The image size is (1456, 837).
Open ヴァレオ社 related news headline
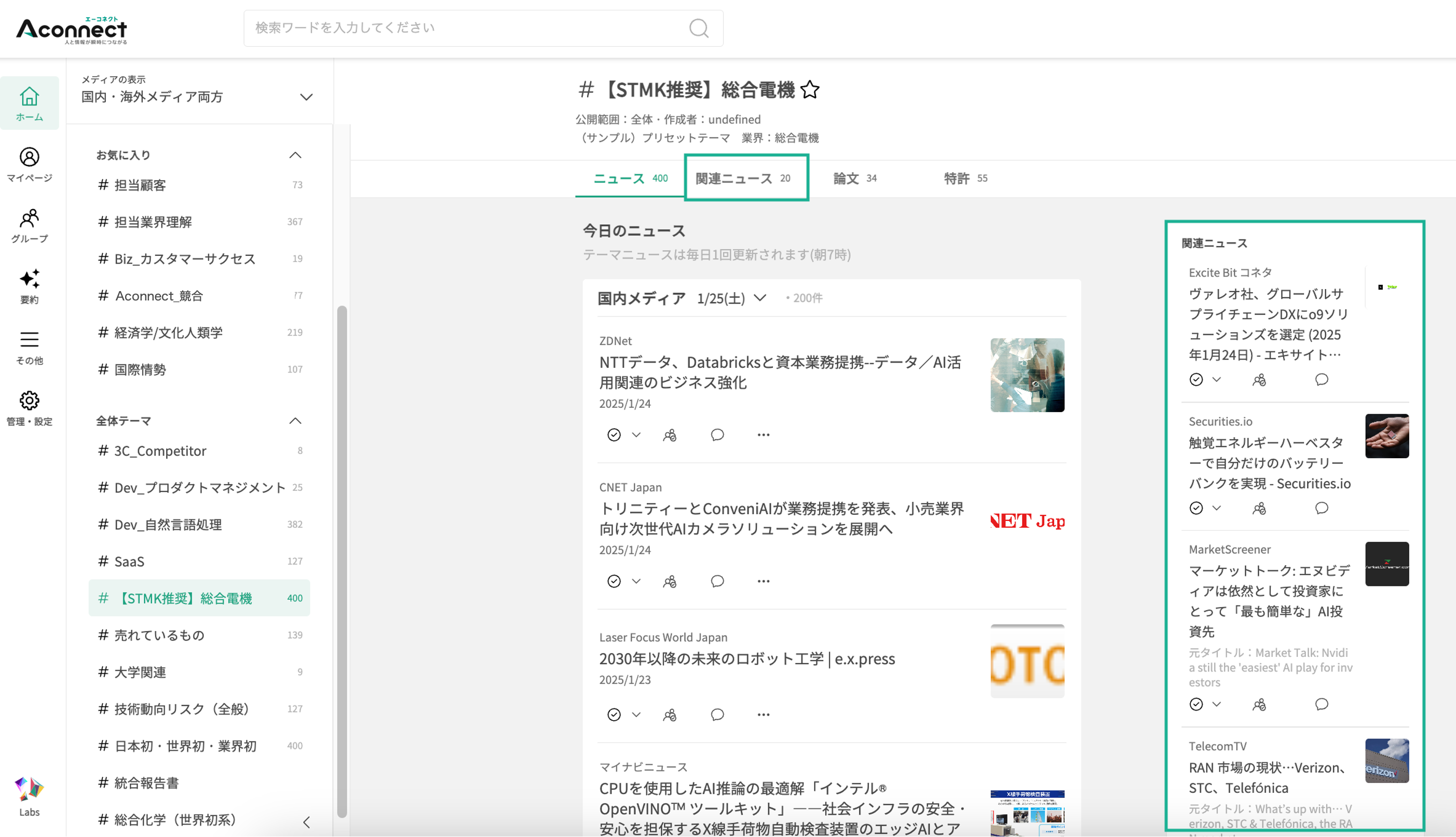pos(1269,324)
